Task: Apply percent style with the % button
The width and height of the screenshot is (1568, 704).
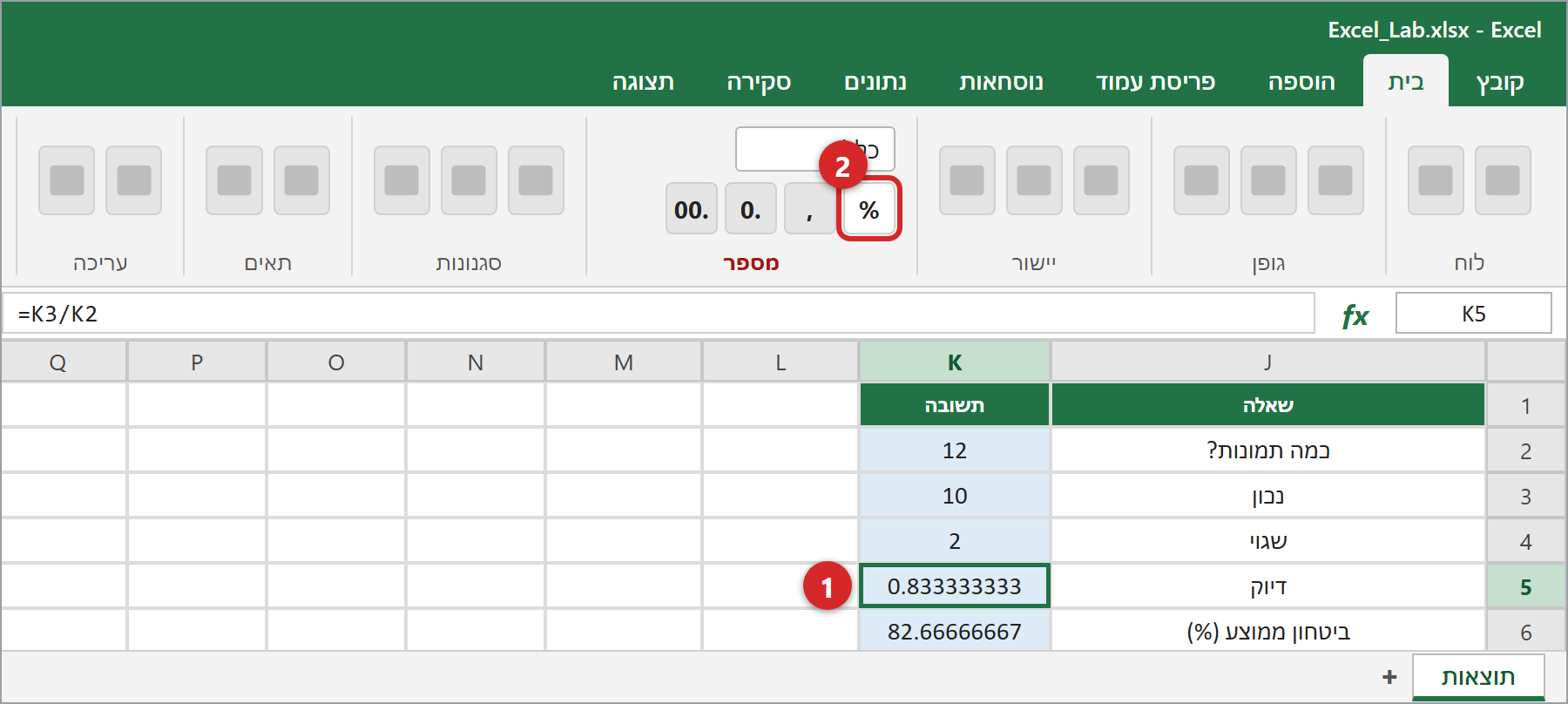Action: [x=868, y=209]
